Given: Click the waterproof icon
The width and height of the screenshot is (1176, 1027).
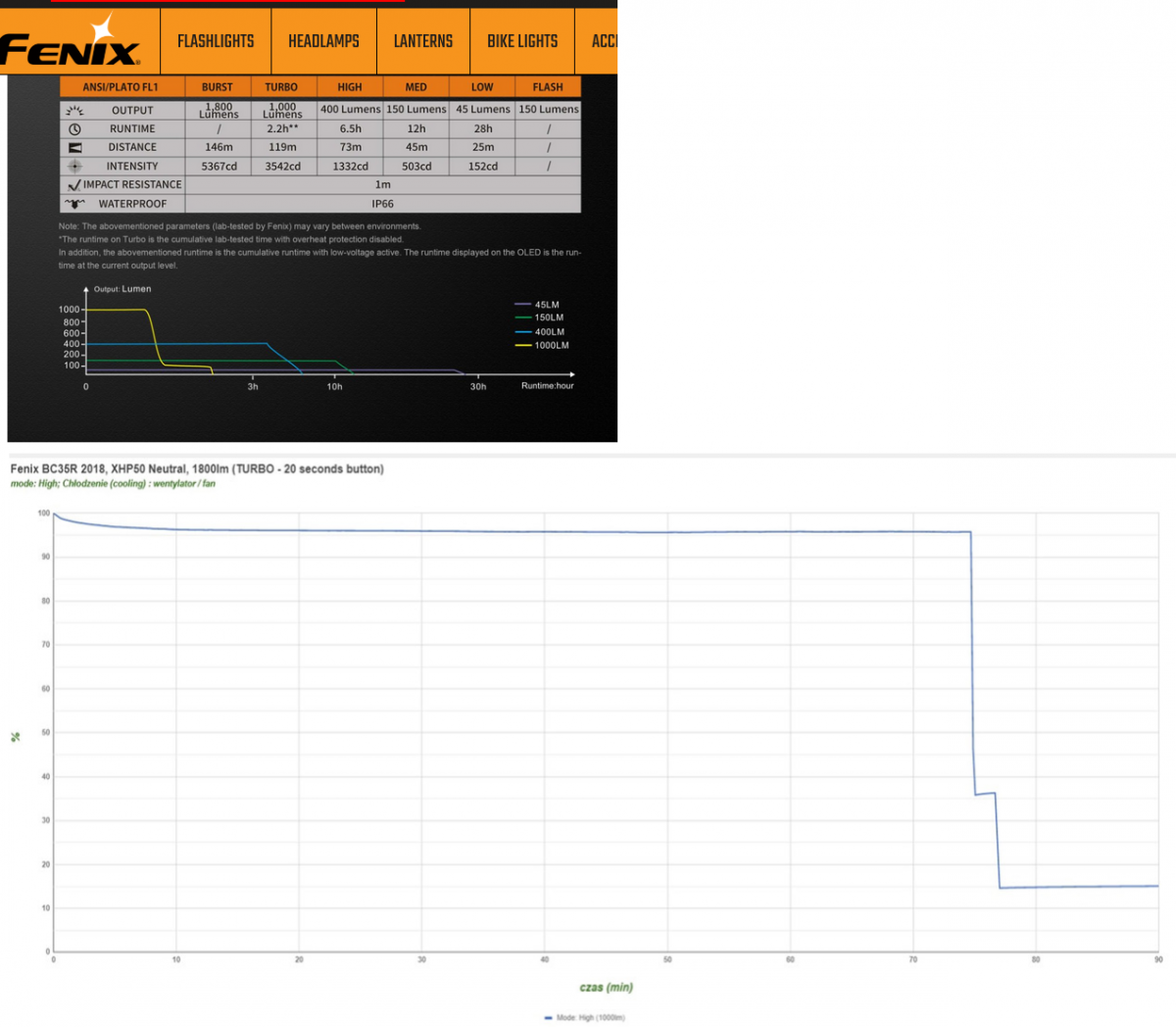Looking at the screenshot, I should tap(74, 204).
